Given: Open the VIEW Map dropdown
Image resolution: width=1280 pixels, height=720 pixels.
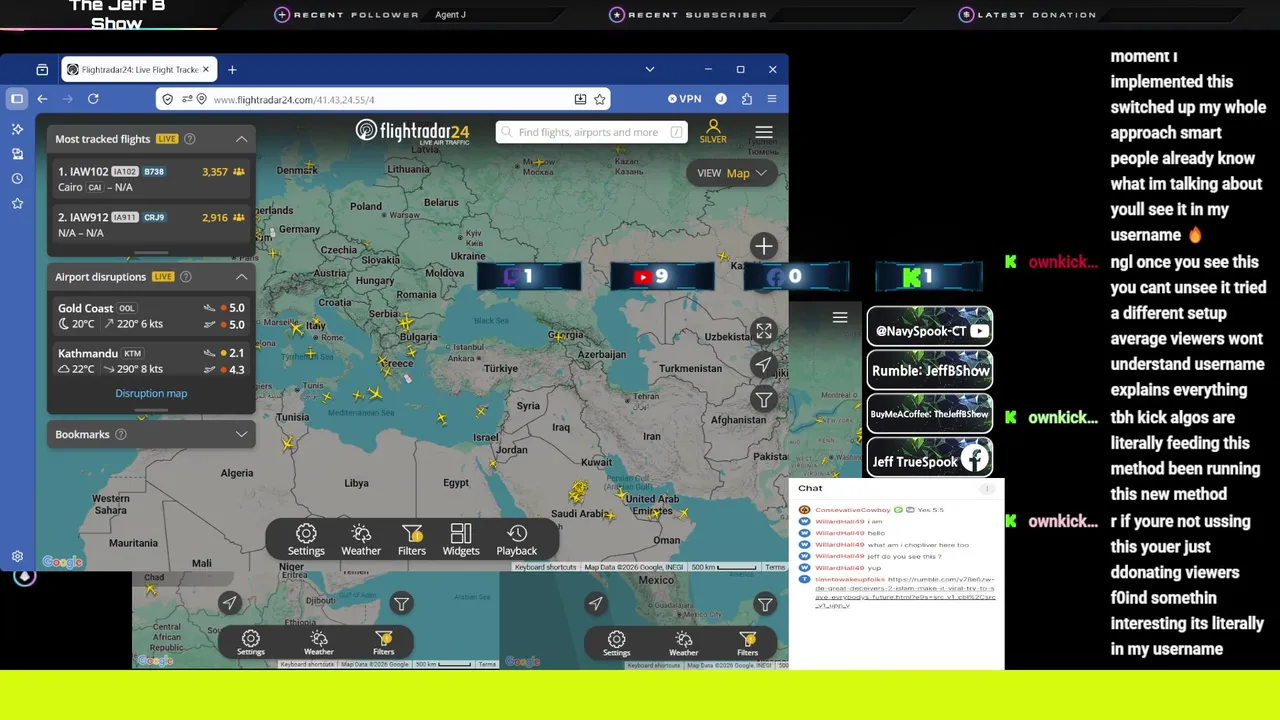Looking at the screenshot, I should (x=732, y=173).
